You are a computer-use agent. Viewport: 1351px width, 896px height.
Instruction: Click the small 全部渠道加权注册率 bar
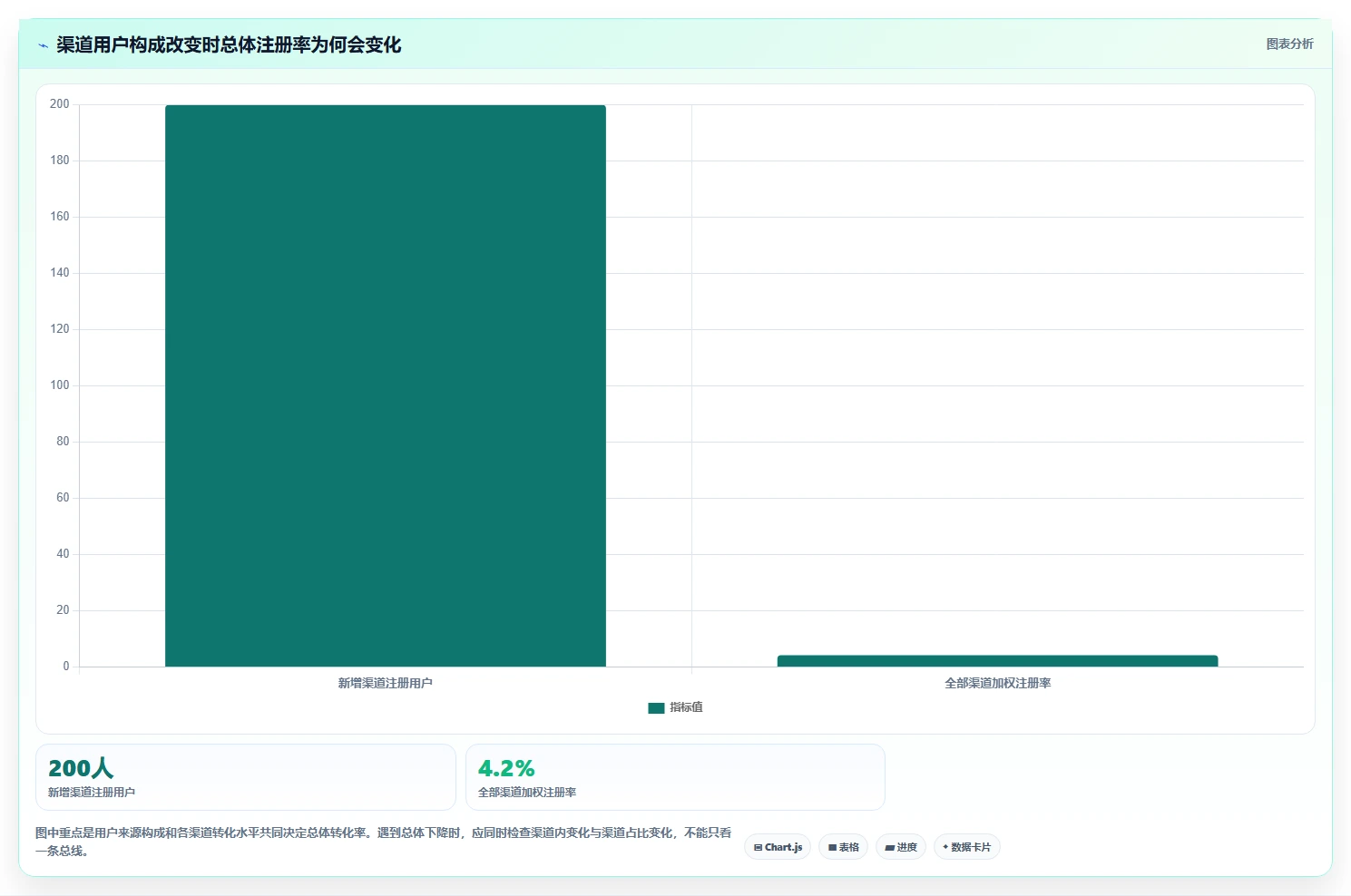click(997, 661)
